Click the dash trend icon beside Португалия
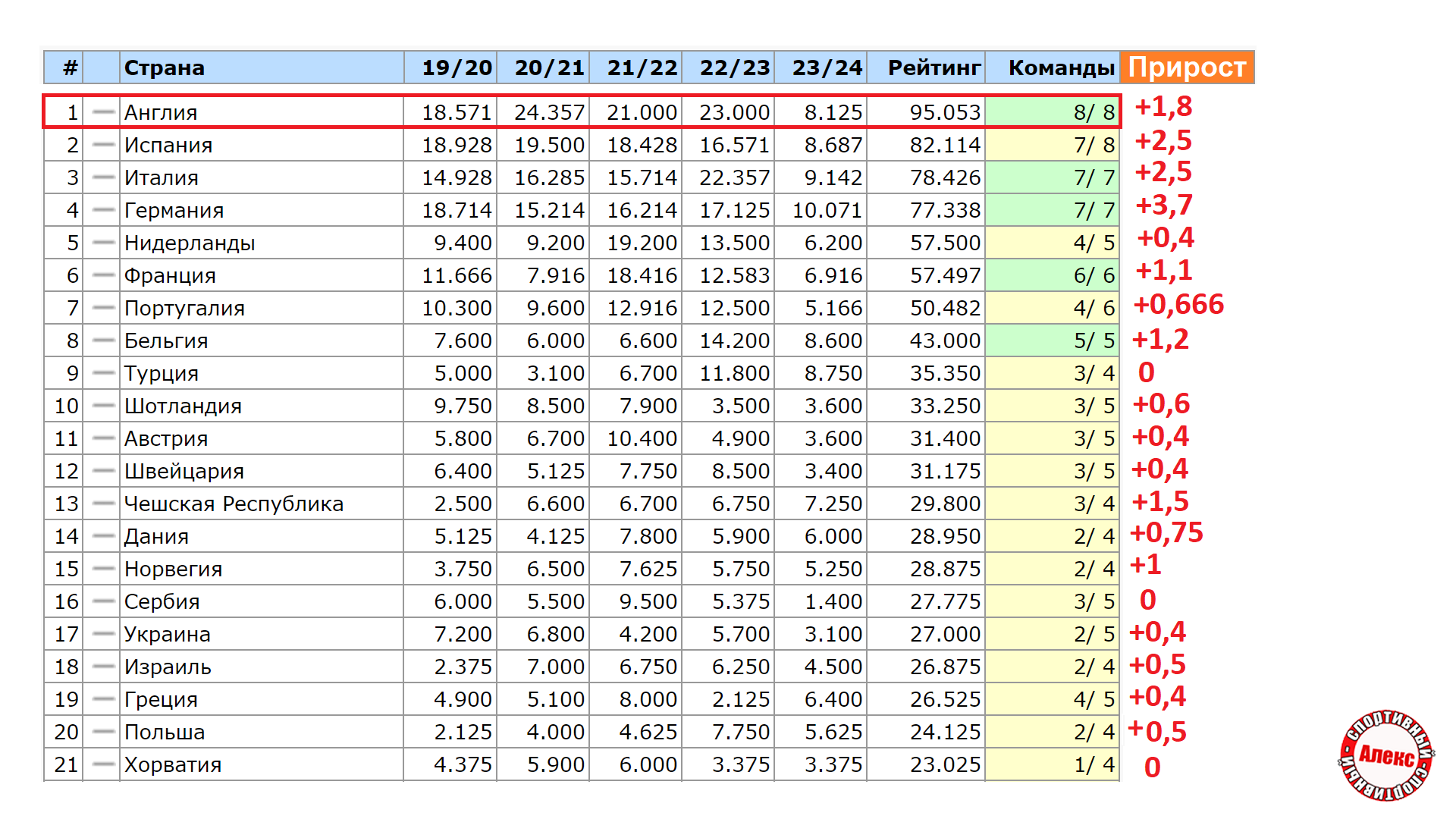 (x=102, y=308)
